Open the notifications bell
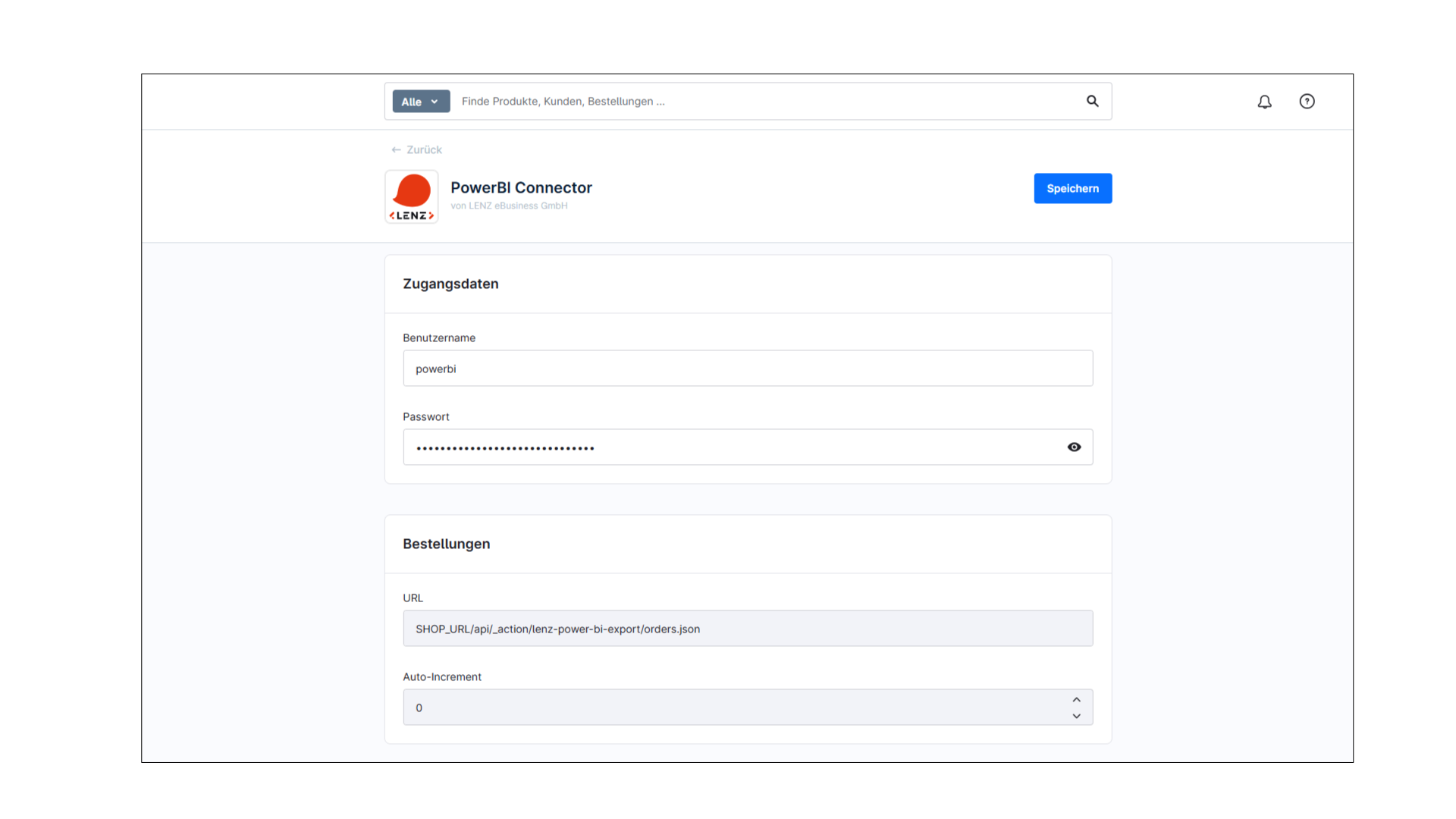This screenshot has width=1456, height=819. [1264, 102]
